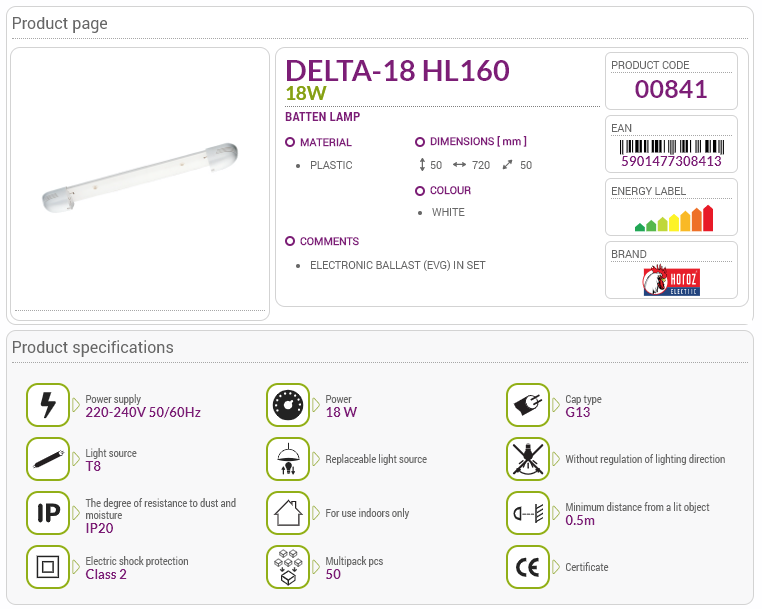Click the For use indoors house icon

(288, 513)
